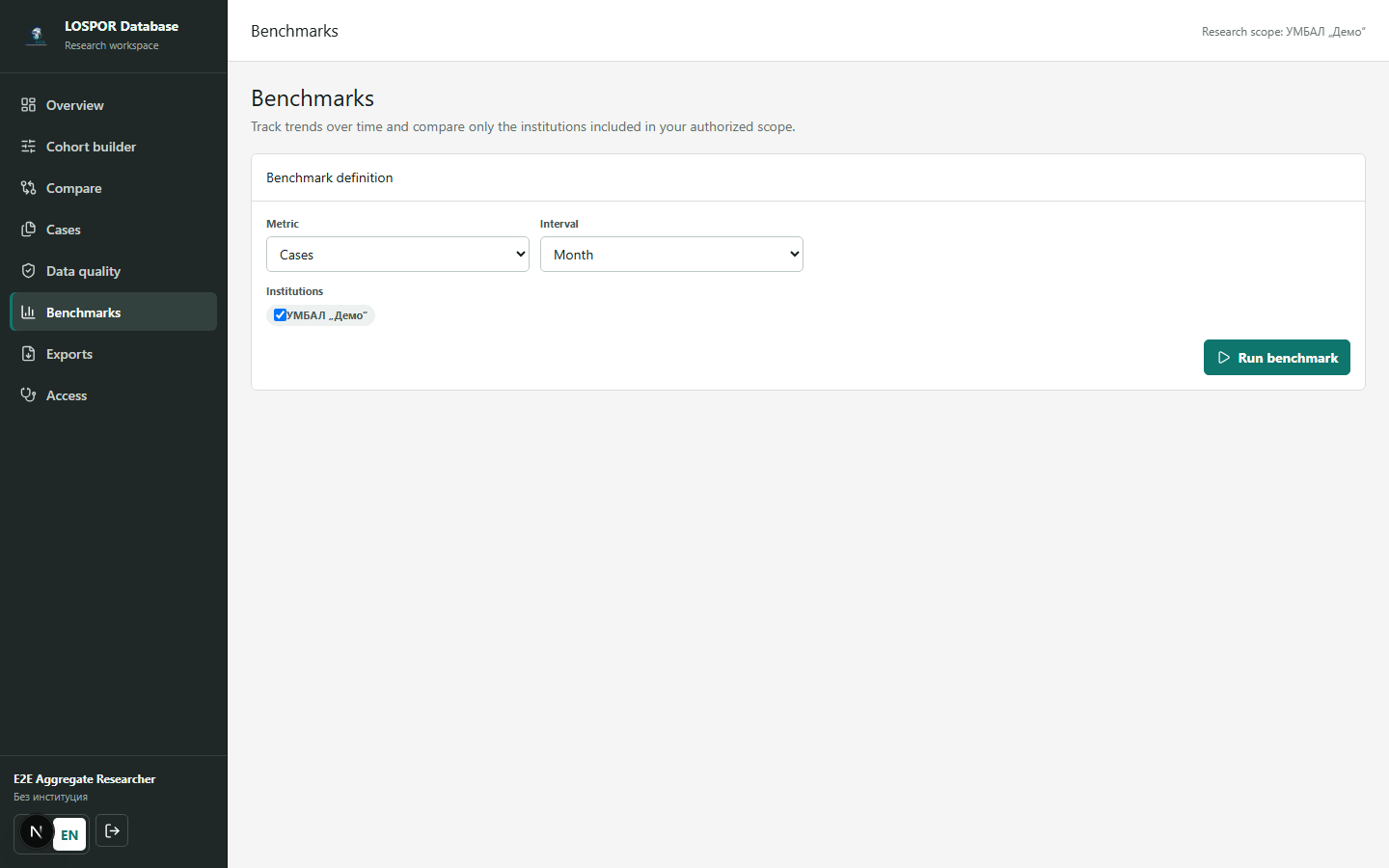
Task: Go to Cases in the sidebar
Action: (113, 230)
